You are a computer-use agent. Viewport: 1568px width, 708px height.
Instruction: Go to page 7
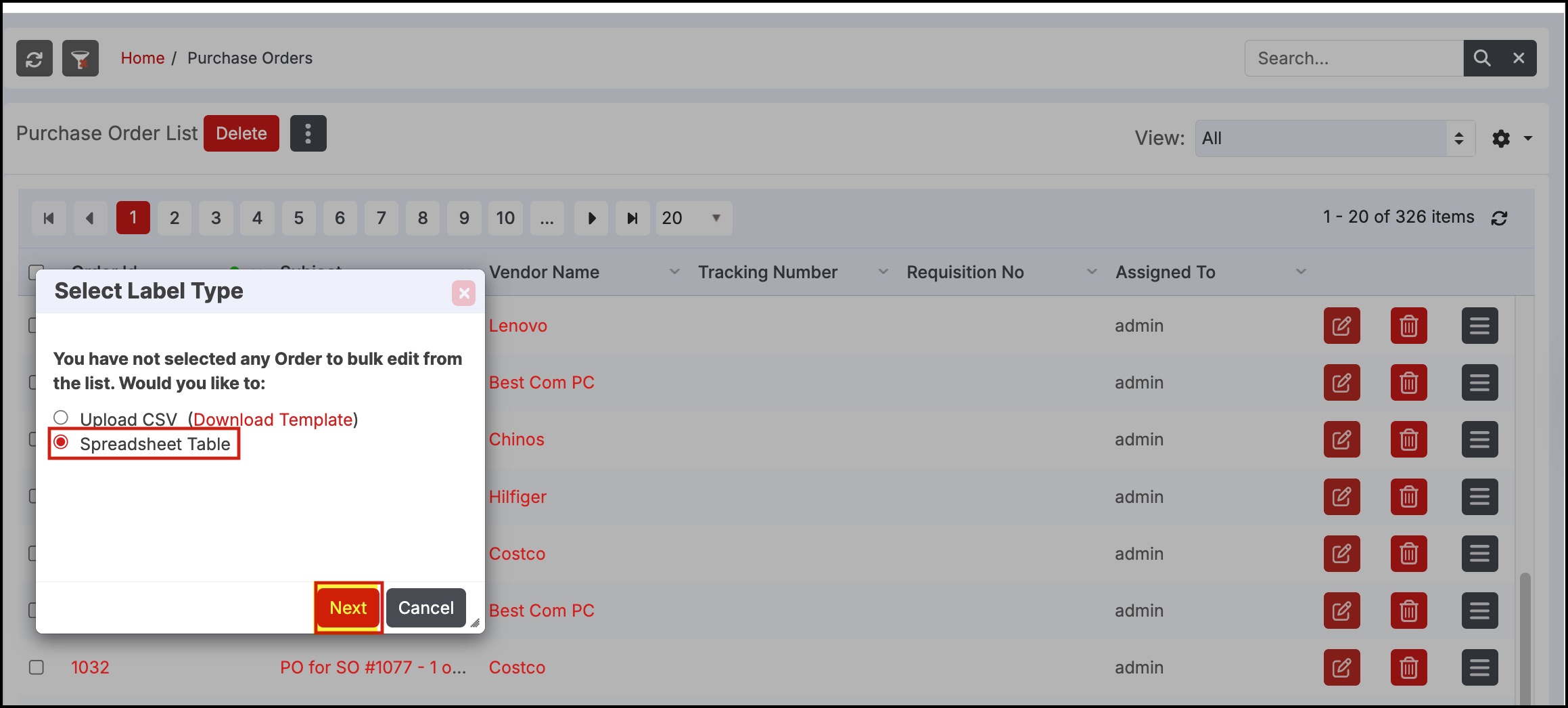coord(382,218)
